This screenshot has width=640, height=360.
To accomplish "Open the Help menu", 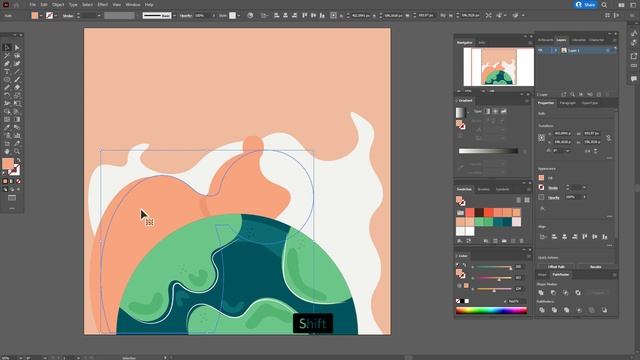I will pos(149,4).
